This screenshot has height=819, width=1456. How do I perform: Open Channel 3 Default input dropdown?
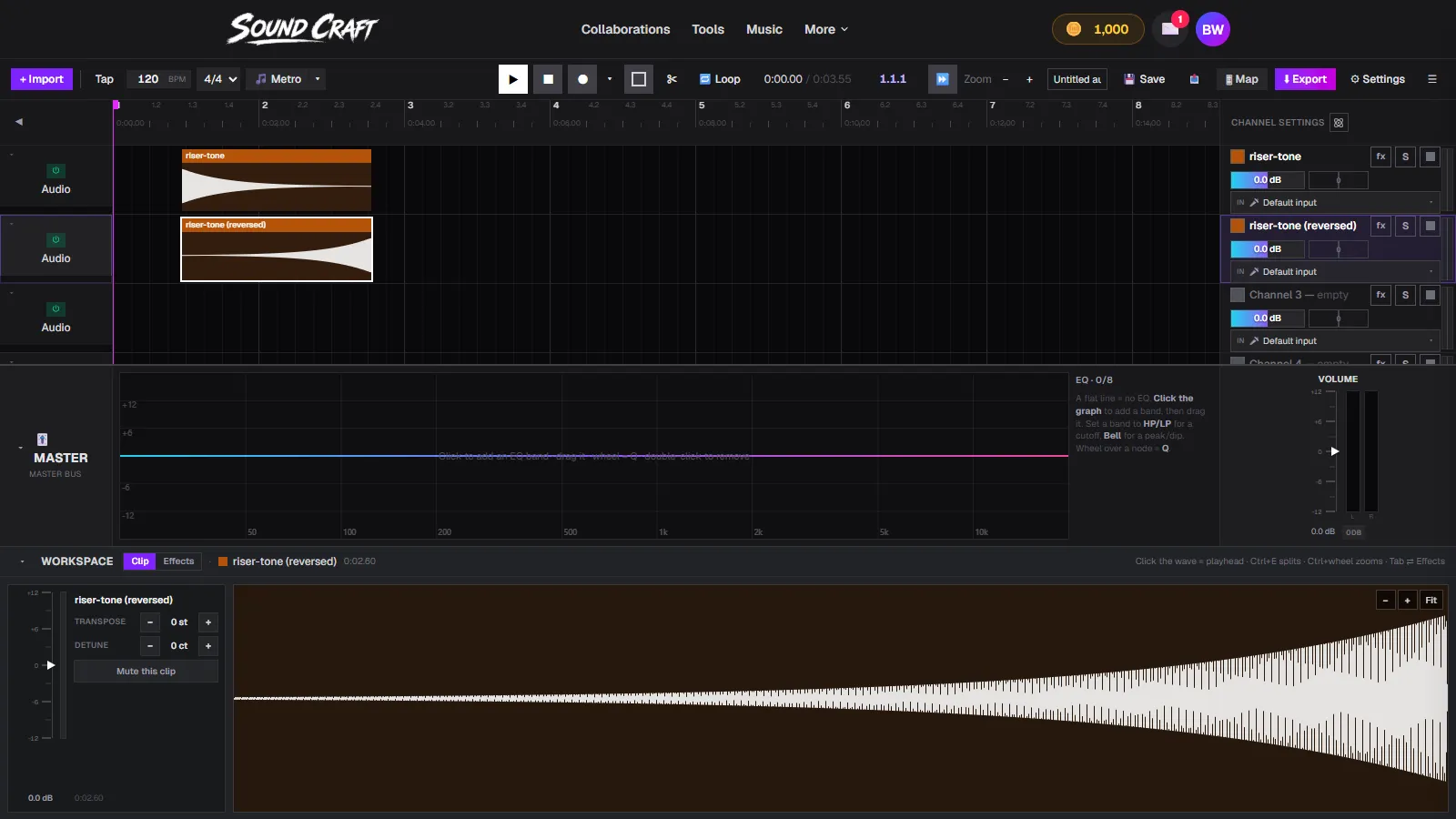click(1335, 341)
